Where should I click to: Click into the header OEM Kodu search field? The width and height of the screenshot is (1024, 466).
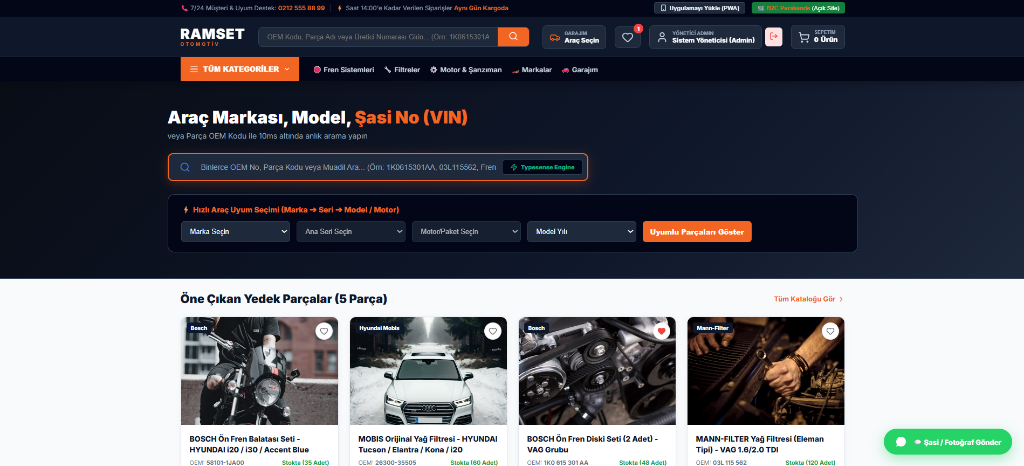click(x=378, y=37)
